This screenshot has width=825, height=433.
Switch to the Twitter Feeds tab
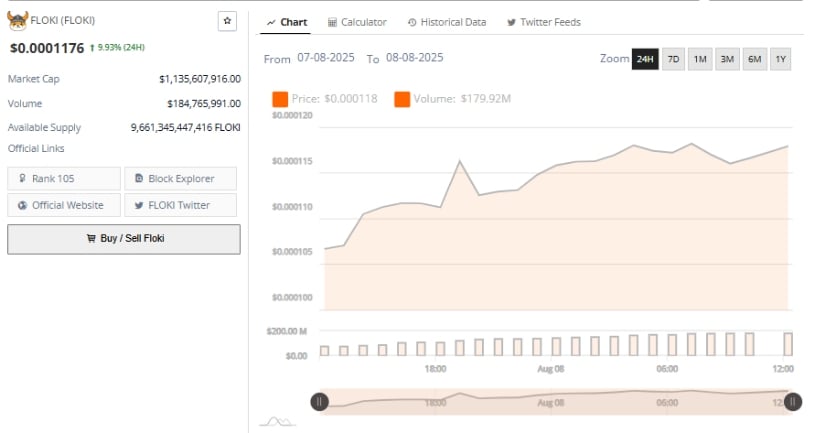(544, 22)
